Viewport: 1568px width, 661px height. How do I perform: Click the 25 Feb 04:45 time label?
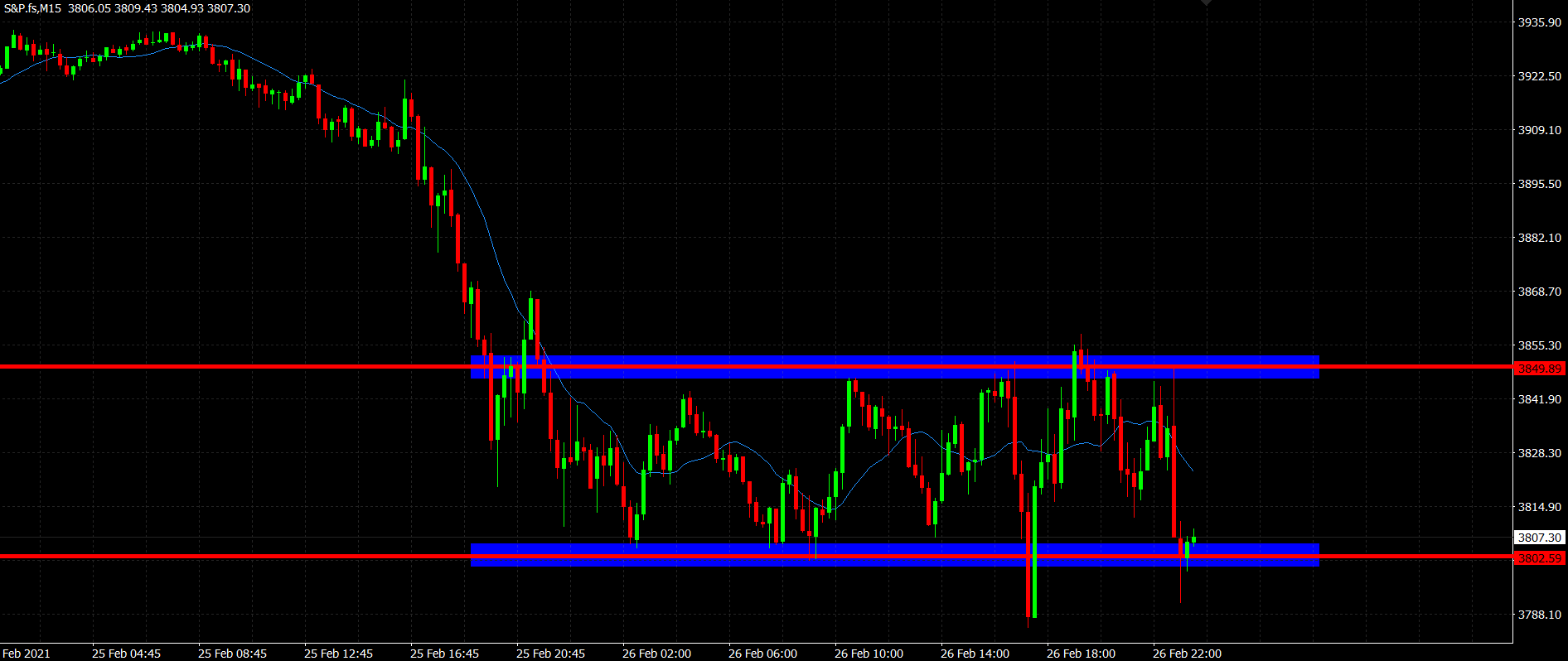[126, 654]
